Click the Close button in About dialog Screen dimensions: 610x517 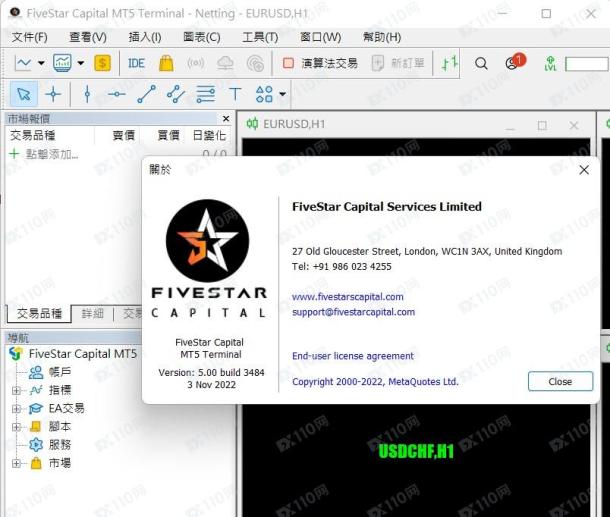[560, 381]
